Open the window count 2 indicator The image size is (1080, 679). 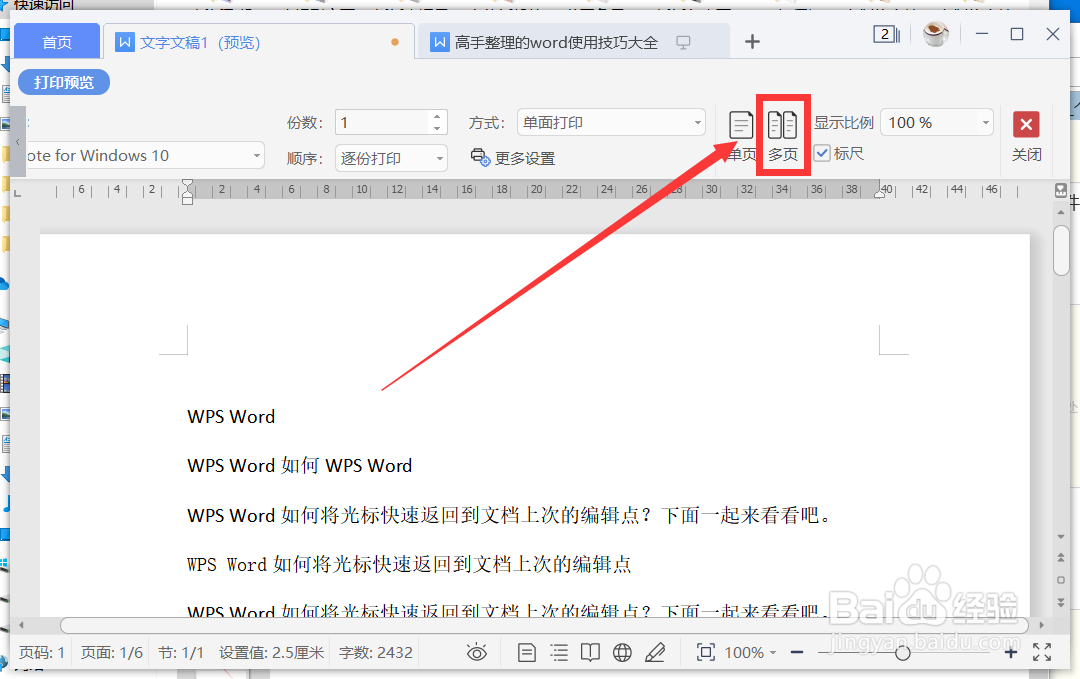pos(886,34)
